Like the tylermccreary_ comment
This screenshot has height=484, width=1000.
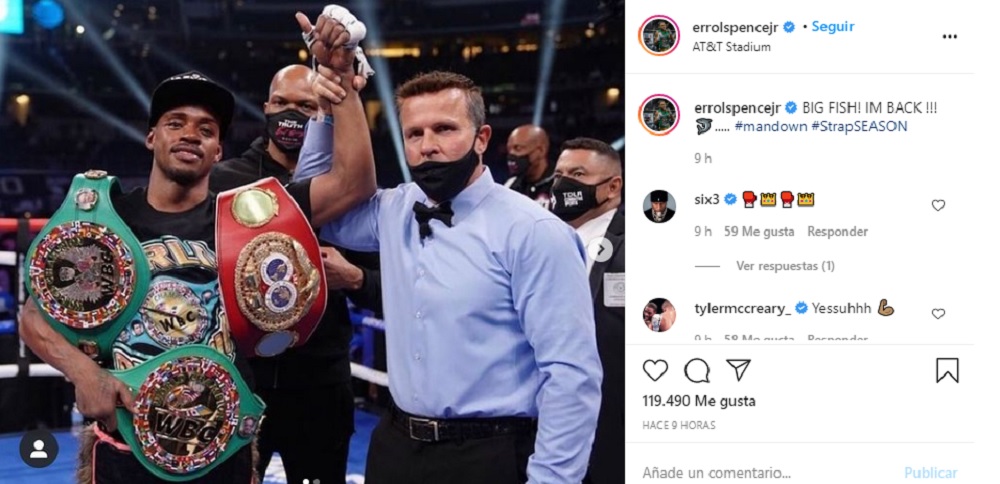938,314
